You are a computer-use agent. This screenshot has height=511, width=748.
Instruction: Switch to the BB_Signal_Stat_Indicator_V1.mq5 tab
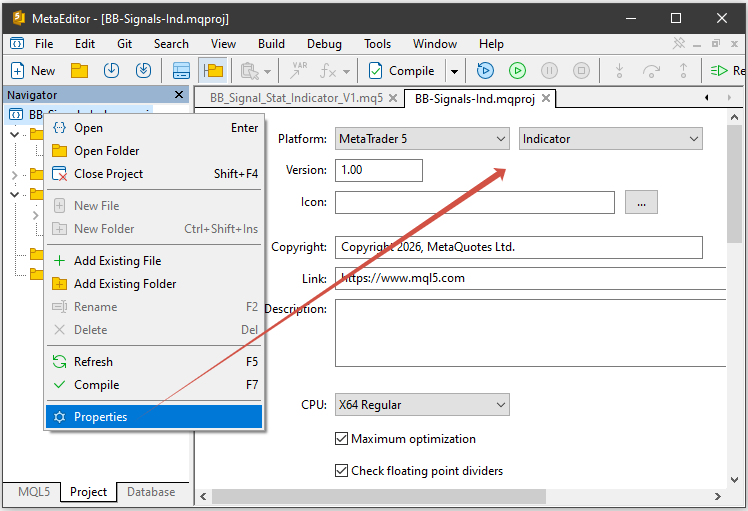296,98
